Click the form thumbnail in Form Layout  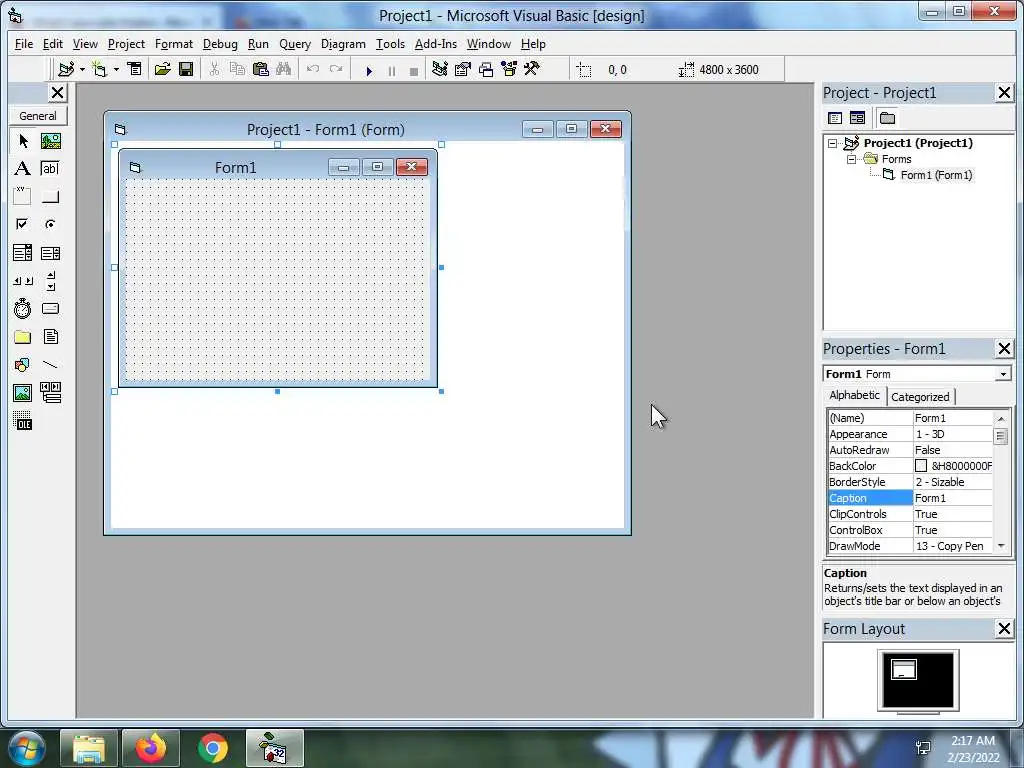click(x=904, y=669)
